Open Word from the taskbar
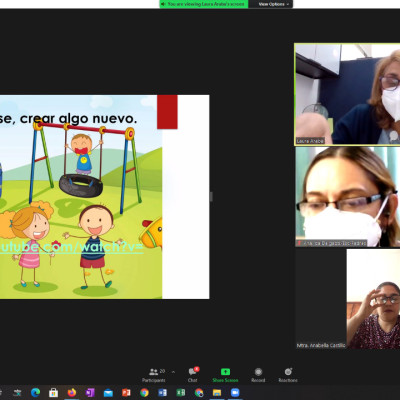Image resolution: width=400 pixels, height=400 pixels. tap(162, 393)
